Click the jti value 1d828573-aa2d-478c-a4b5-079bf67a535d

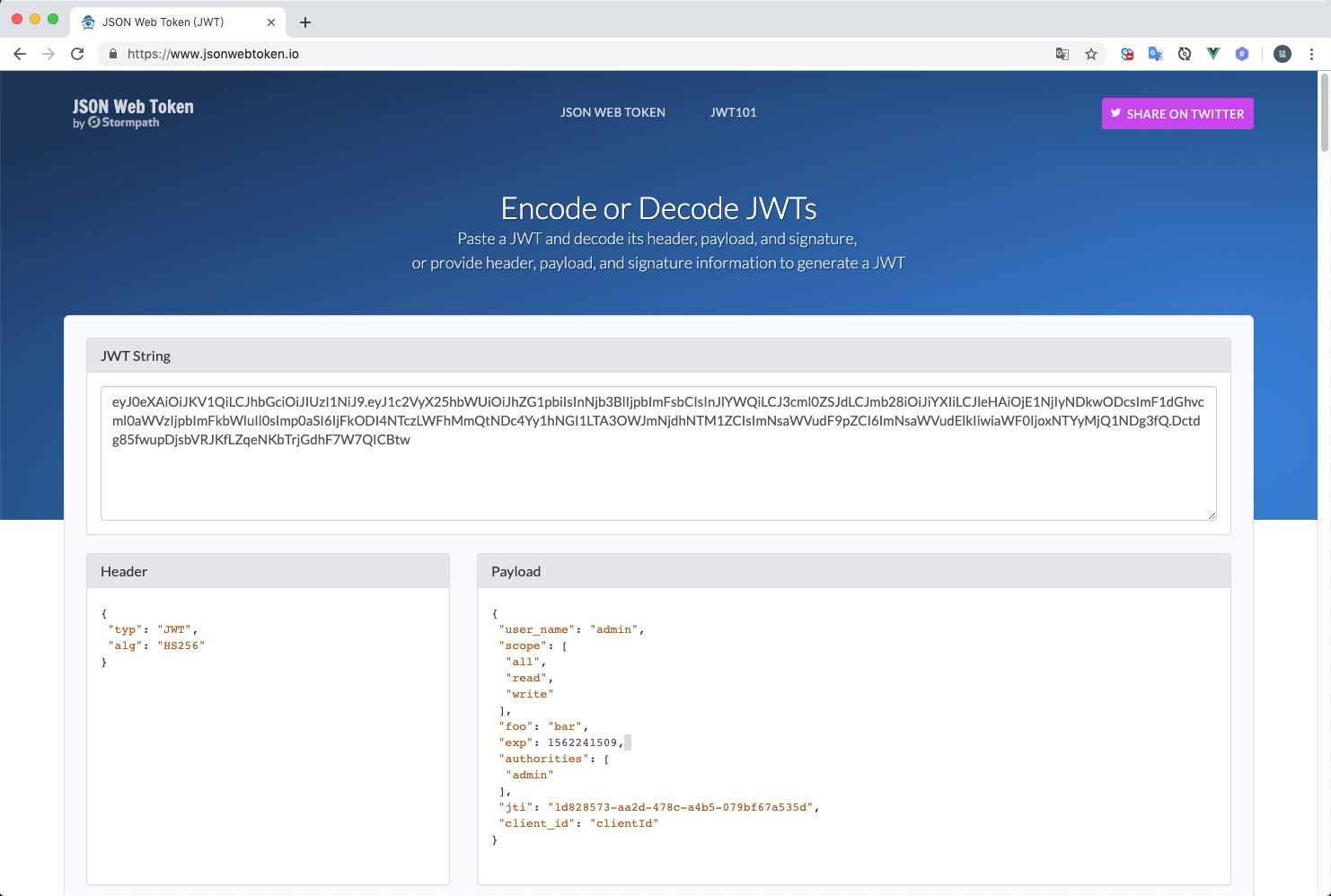click(x=680, y=807)
